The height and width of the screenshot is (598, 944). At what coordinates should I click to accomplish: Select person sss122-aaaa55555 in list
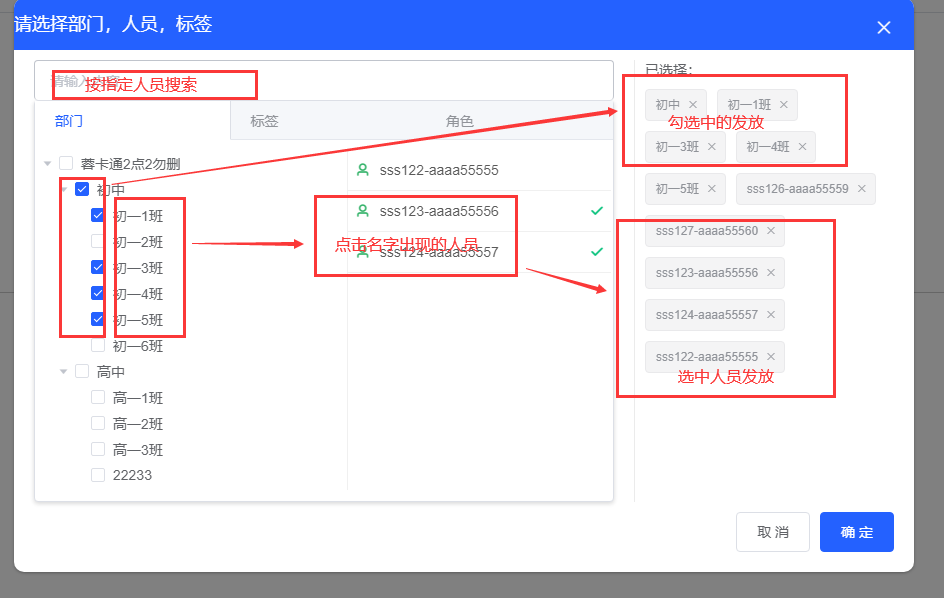(x=438, y=171)
